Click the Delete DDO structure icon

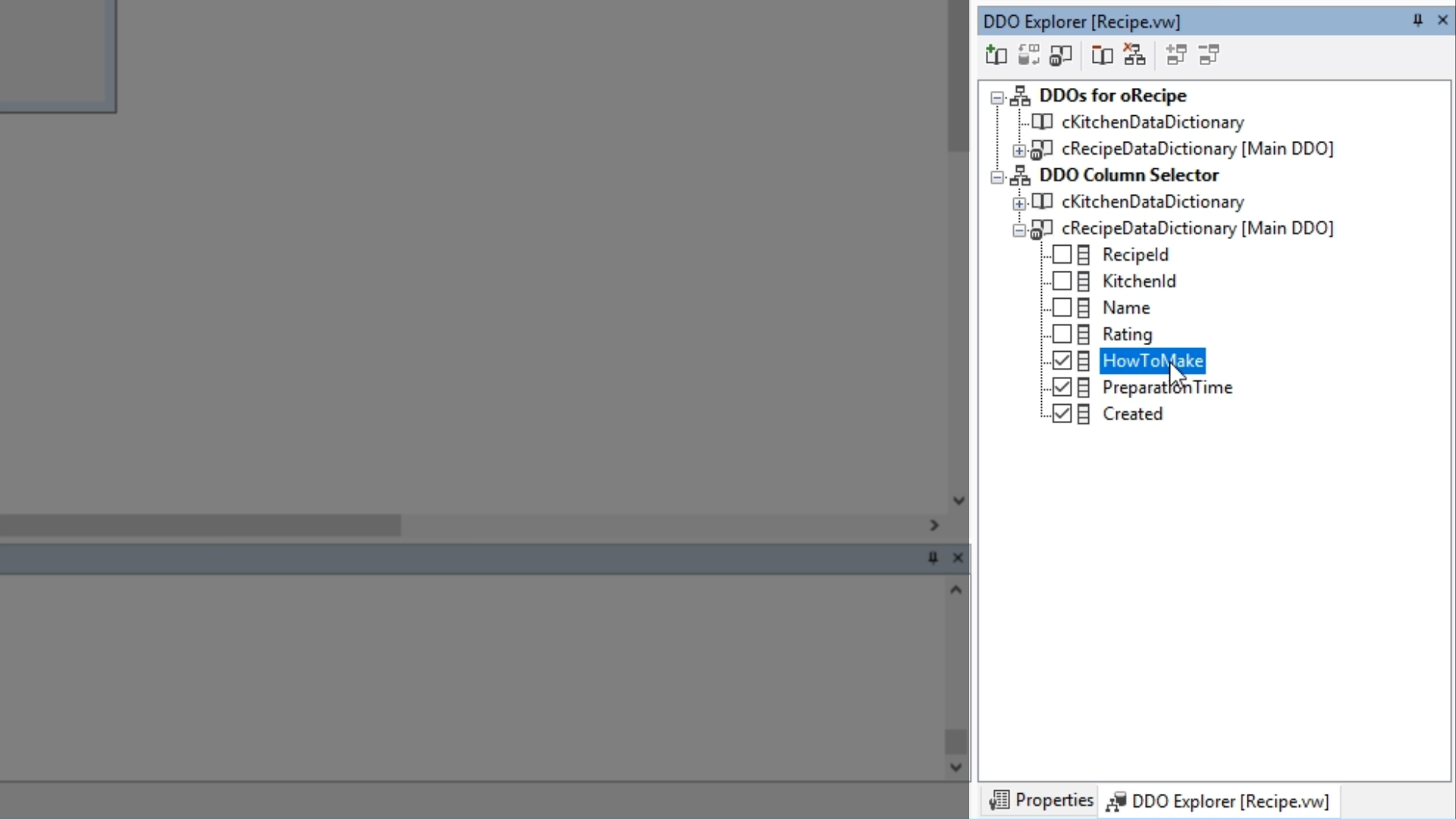click(x=1134, y=55)
